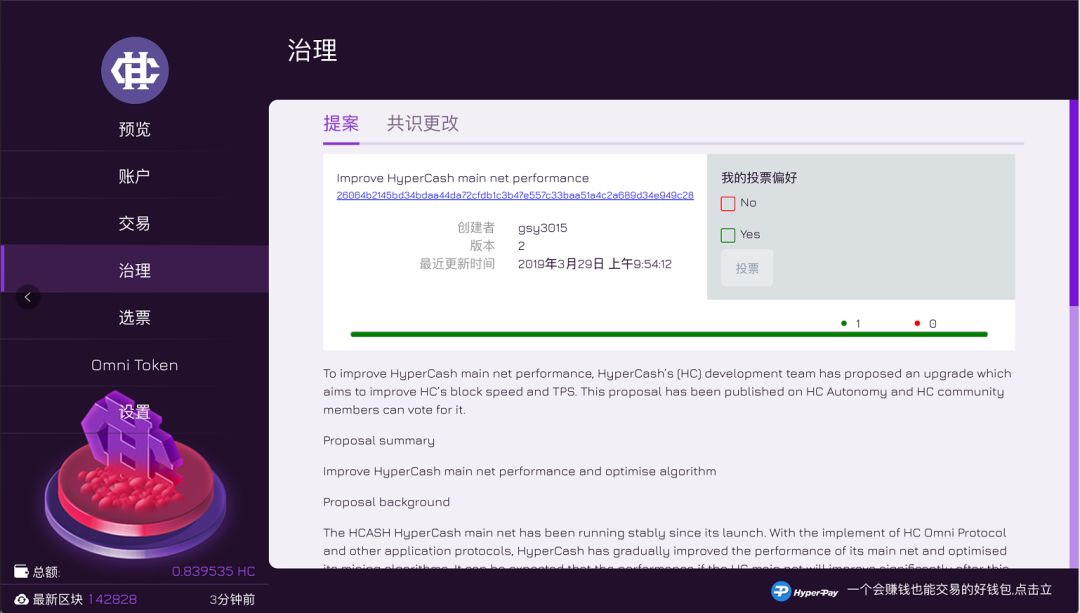Click the 3D HC coin illustration
The image size is (1080, 613).
pyautogui.click(x=134, y=475)
